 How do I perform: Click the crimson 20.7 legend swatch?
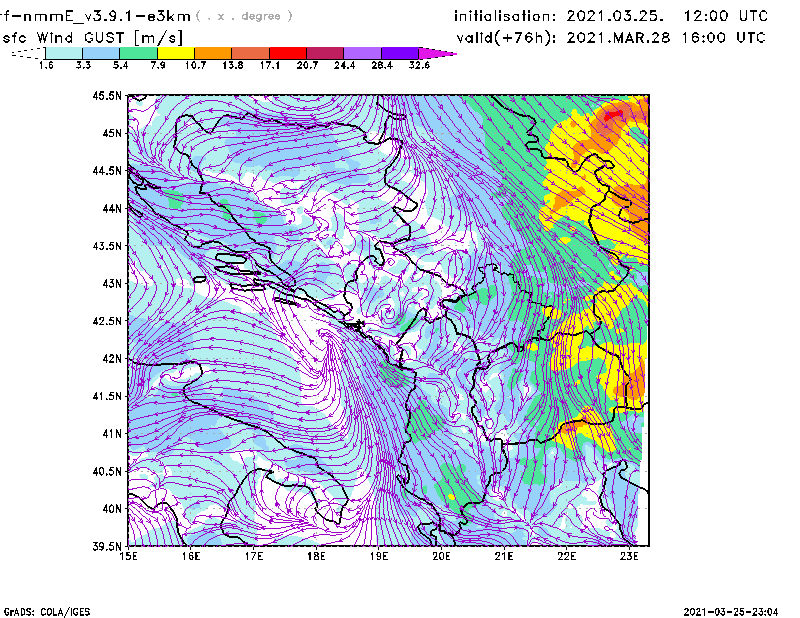pos(325,53)
